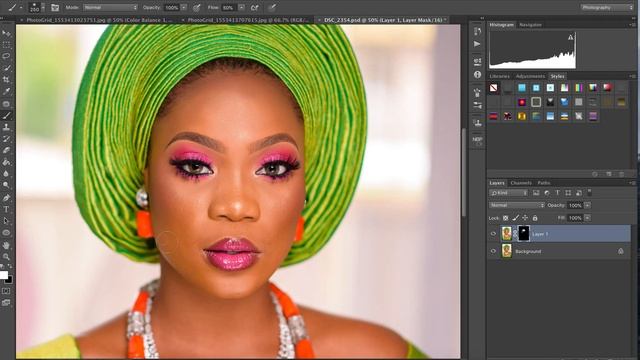Open the Histogram panel flyout menu
Image resolution: width=640 pixels, height=360 pixels.
[x=632, y=25]
